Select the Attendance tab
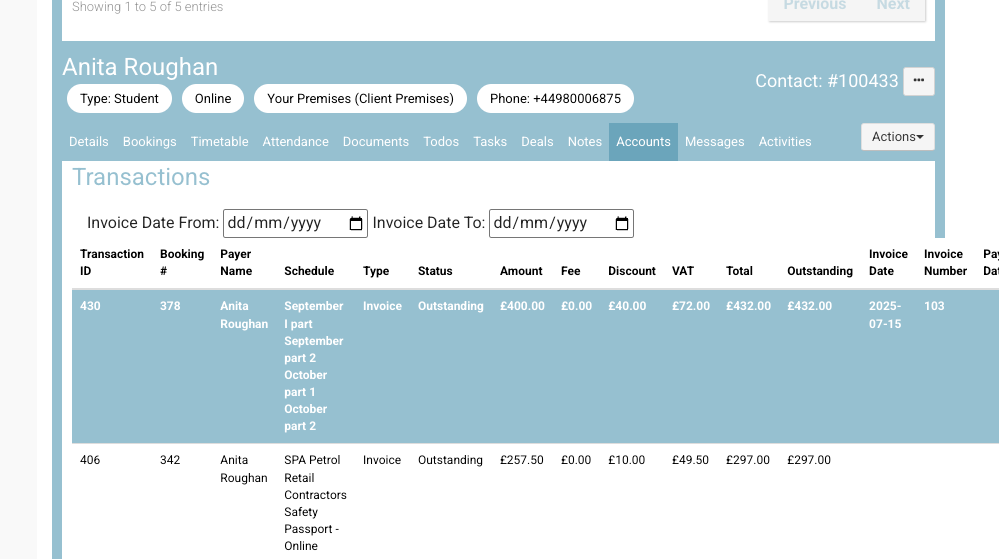This screenshot has width=999, height=559. click(x=295, y=142)
